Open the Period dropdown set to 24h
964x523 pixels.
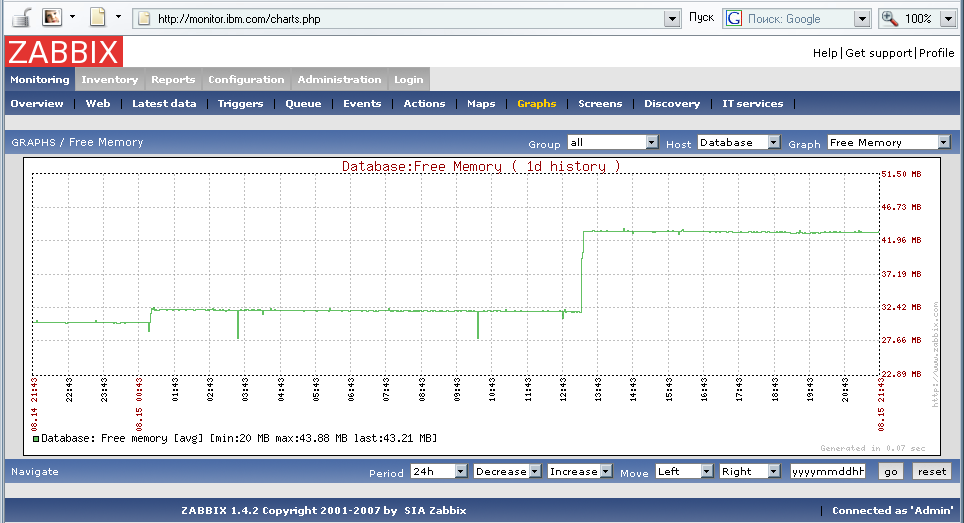tap(461, 471)
